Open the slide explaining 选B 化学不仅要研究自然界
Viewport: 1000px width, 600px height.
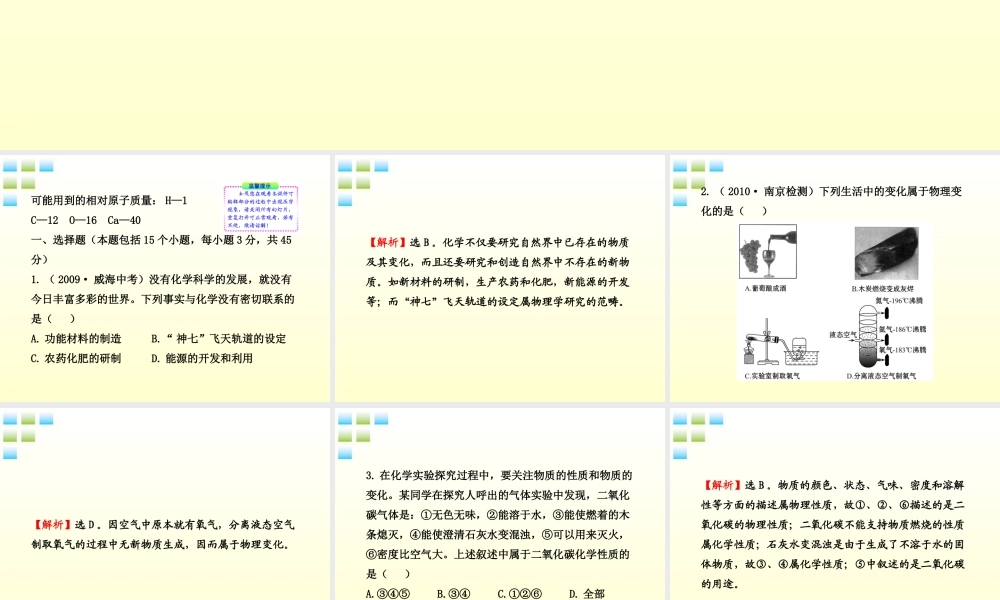click(499, 279)
